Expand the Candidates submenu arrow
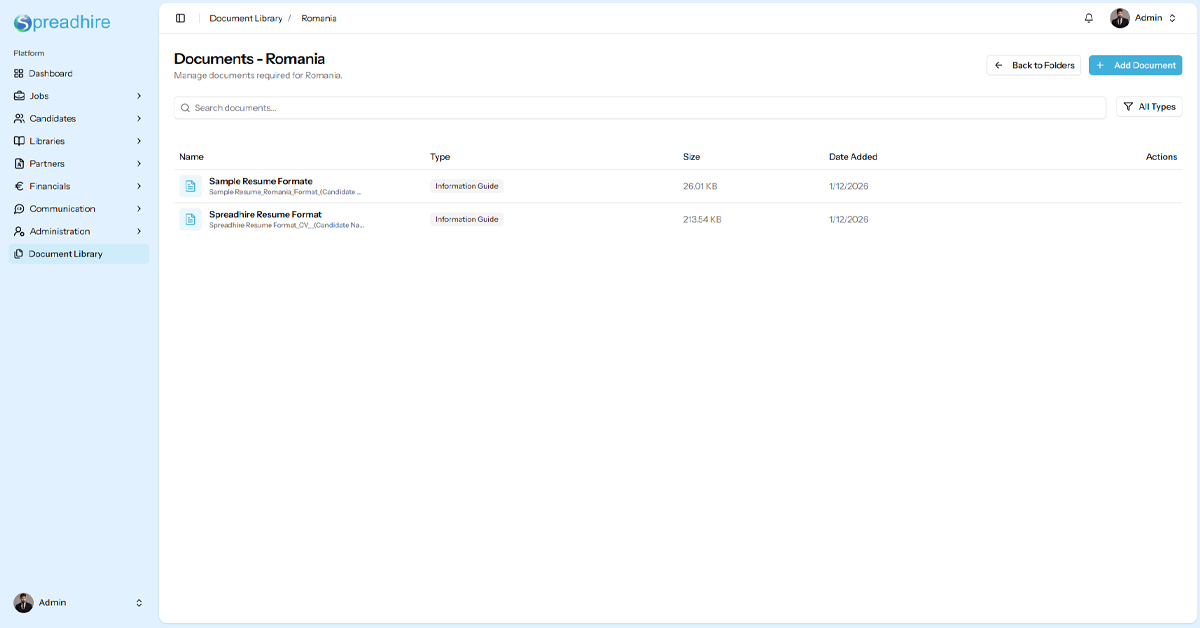The height and width of the screenshot is (628, 1200). click(x=139, y=119)
